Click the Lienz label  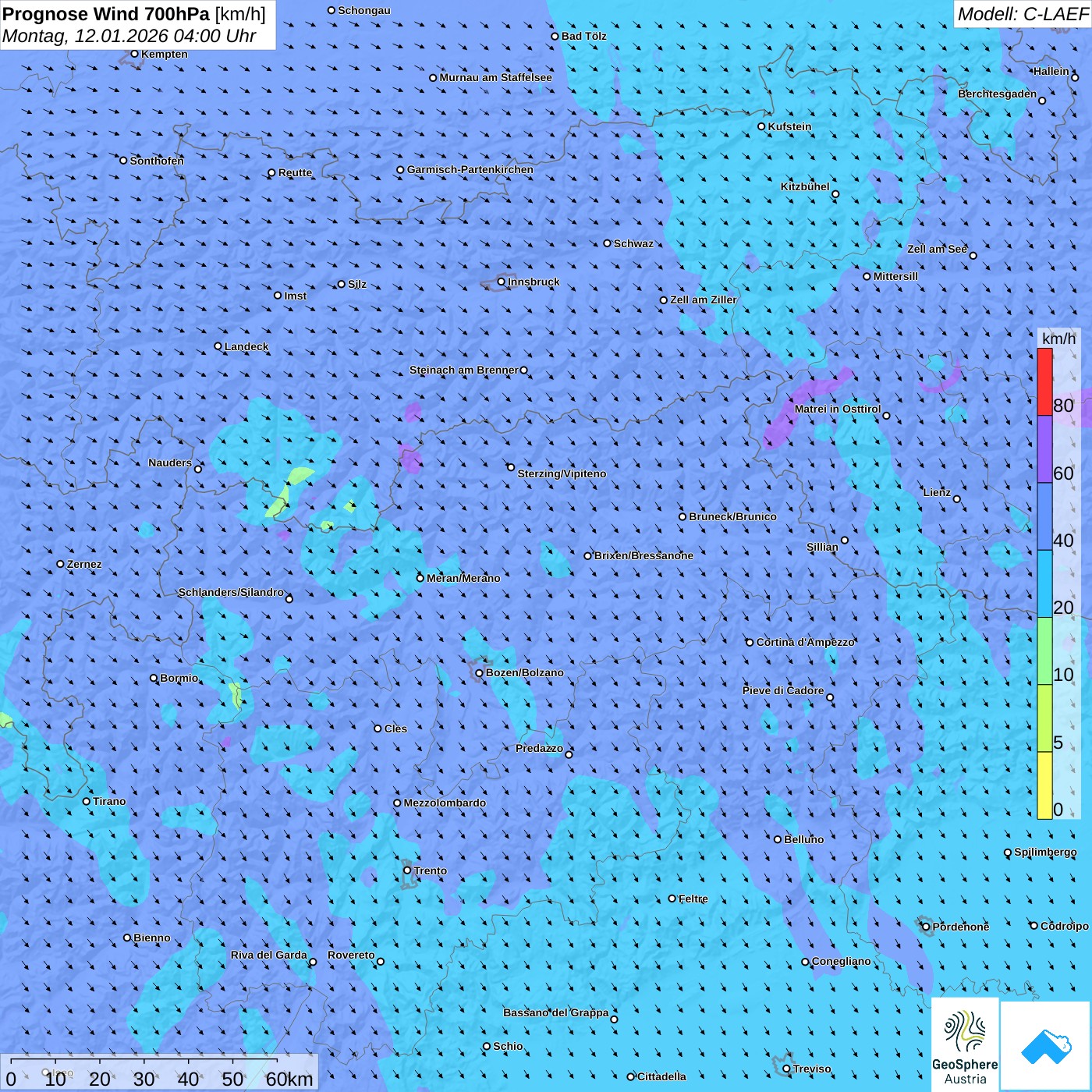point(937,492)
